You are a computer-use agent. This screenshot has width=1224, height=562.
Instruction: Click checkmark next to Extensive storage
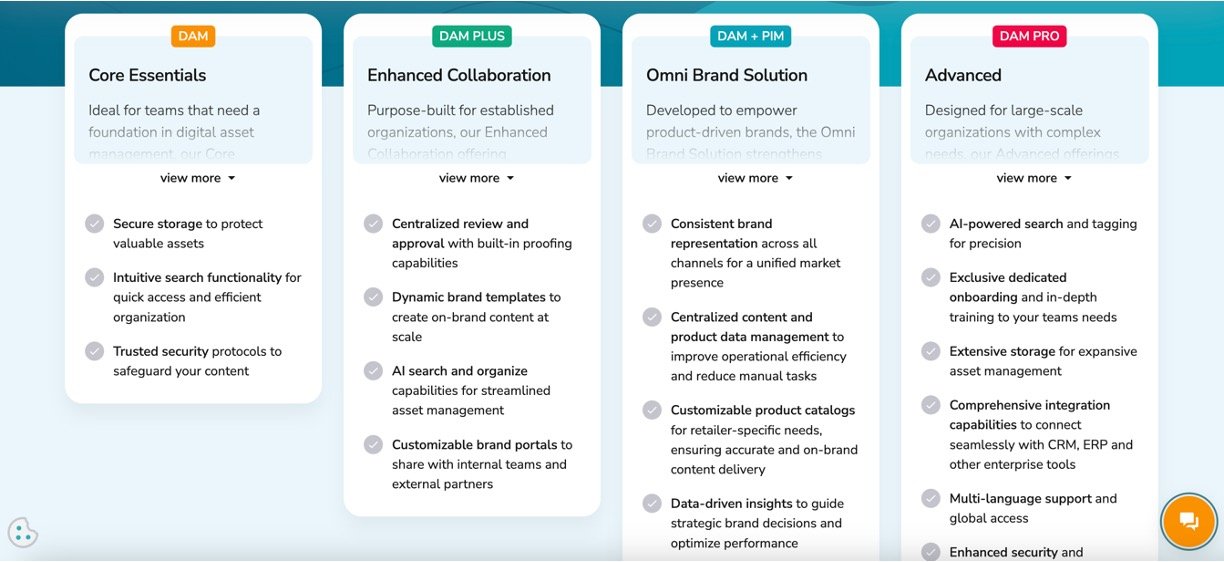point(931,351)
